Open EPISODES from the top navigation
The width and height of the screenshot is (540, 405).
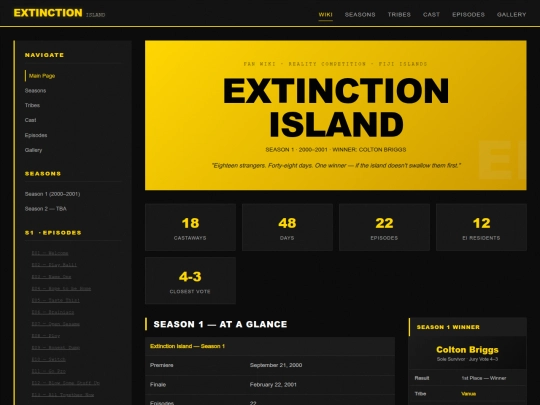(468, 14)
